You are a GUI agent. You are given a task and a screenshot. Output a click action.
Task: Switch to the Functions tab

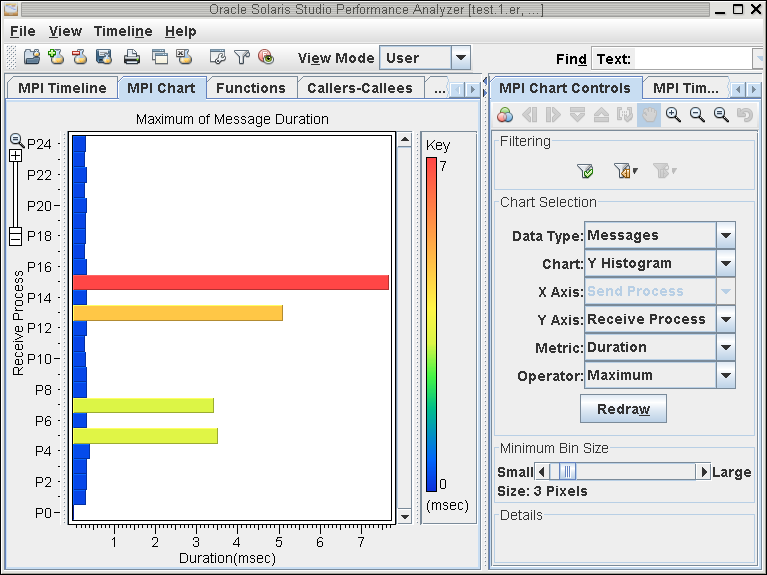[250, 88]
